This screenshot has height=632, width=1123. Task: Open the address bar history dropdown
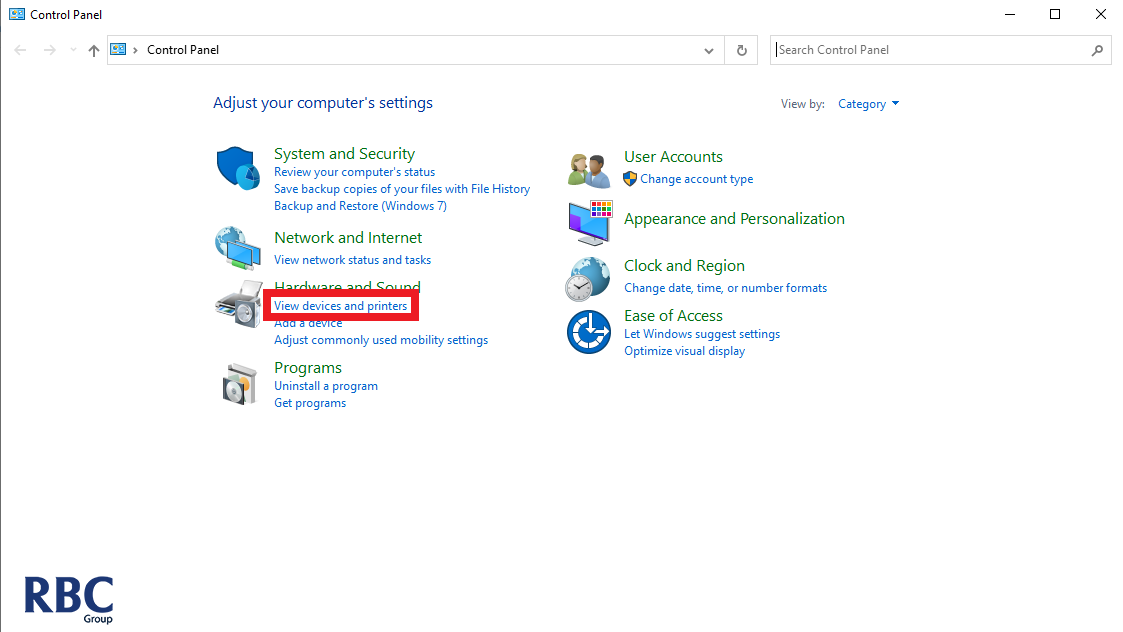coord(709,50)
